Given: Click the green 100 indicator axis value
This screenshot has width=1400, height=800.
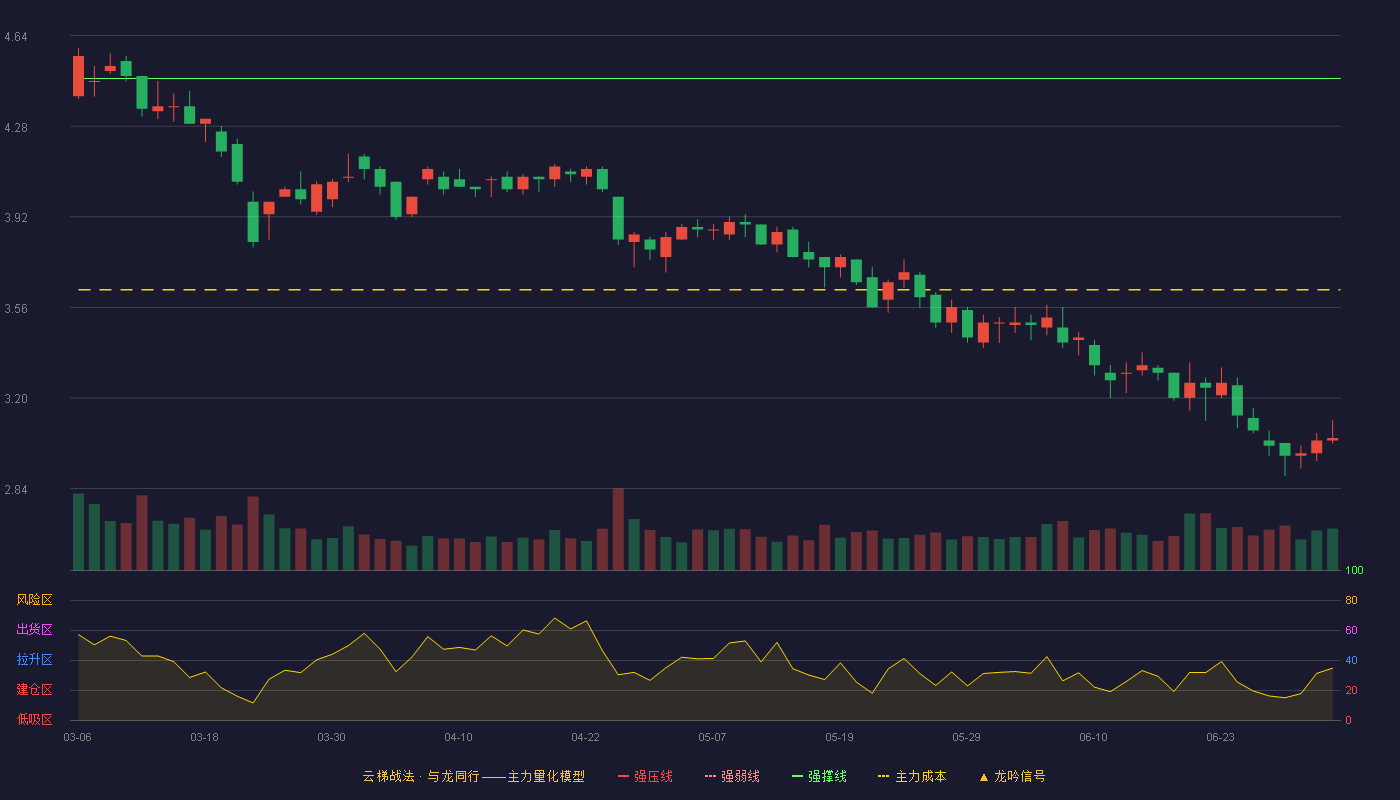Looking at the screenshot, I should pyautogui.click(x=1354, y=571).
